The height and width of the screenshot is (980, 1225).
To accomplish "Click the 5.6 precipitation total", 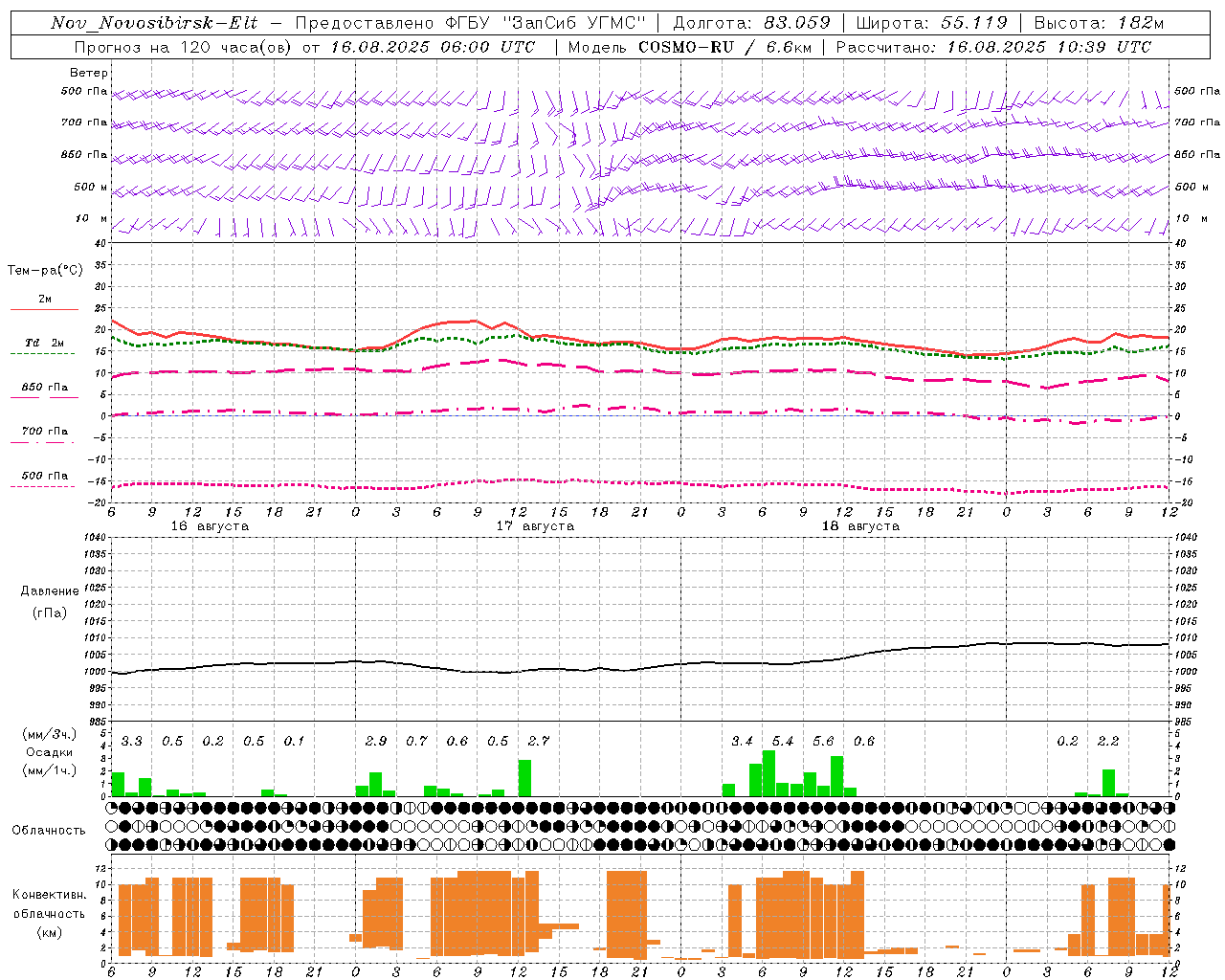I will [823, 741].
